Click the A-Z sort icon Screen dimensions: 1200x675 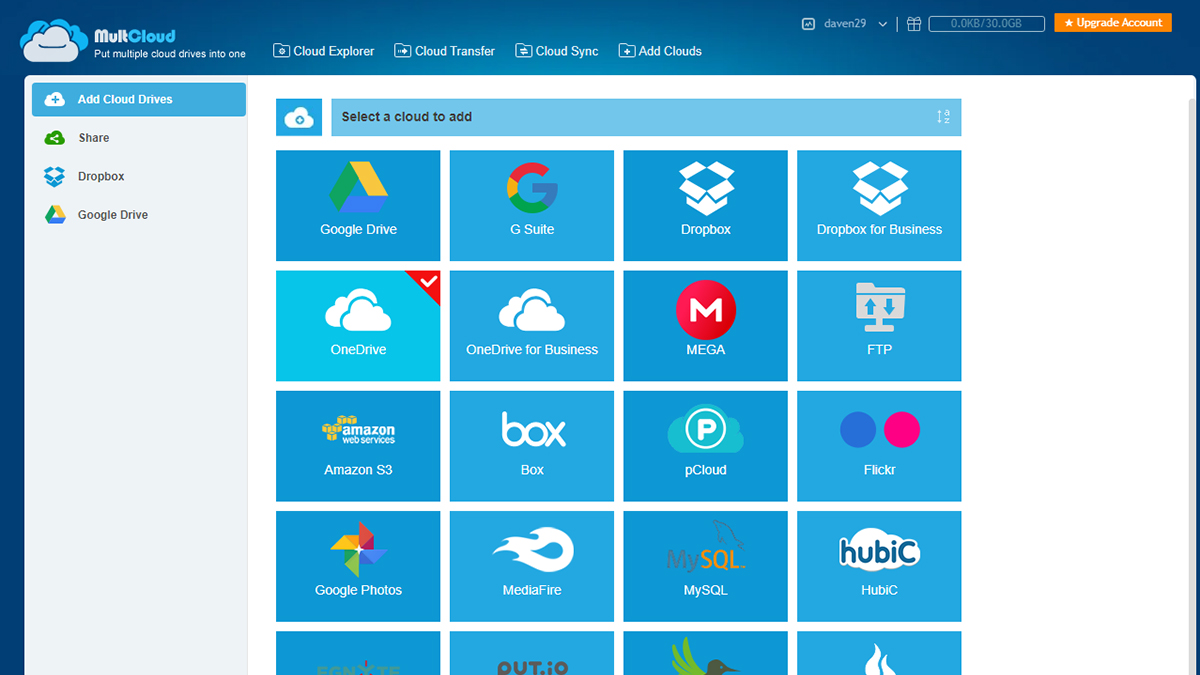coord(943,117)
